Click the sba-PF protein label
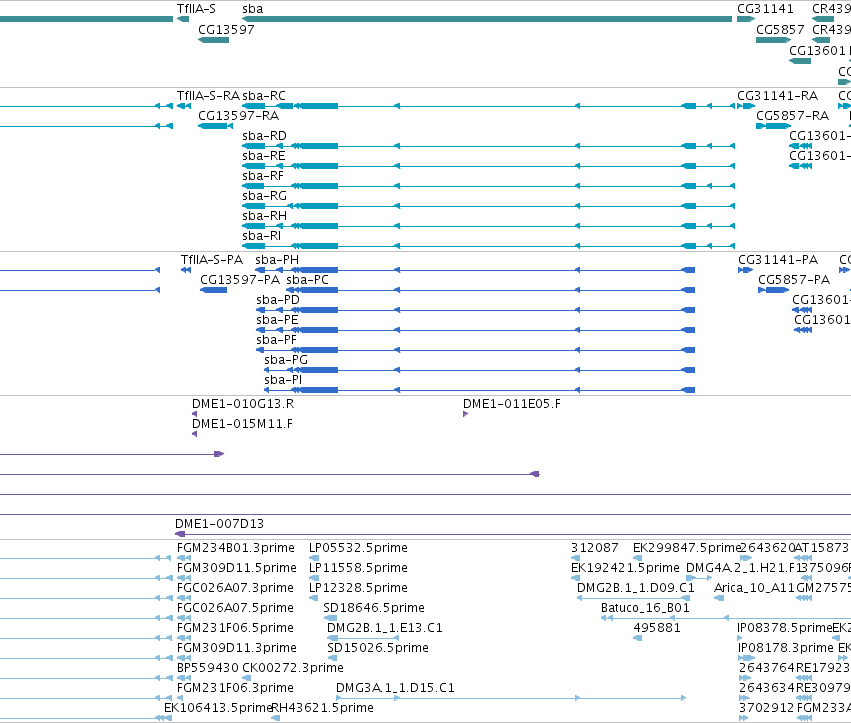The image size is (851, 723). [x=276, y=340]
